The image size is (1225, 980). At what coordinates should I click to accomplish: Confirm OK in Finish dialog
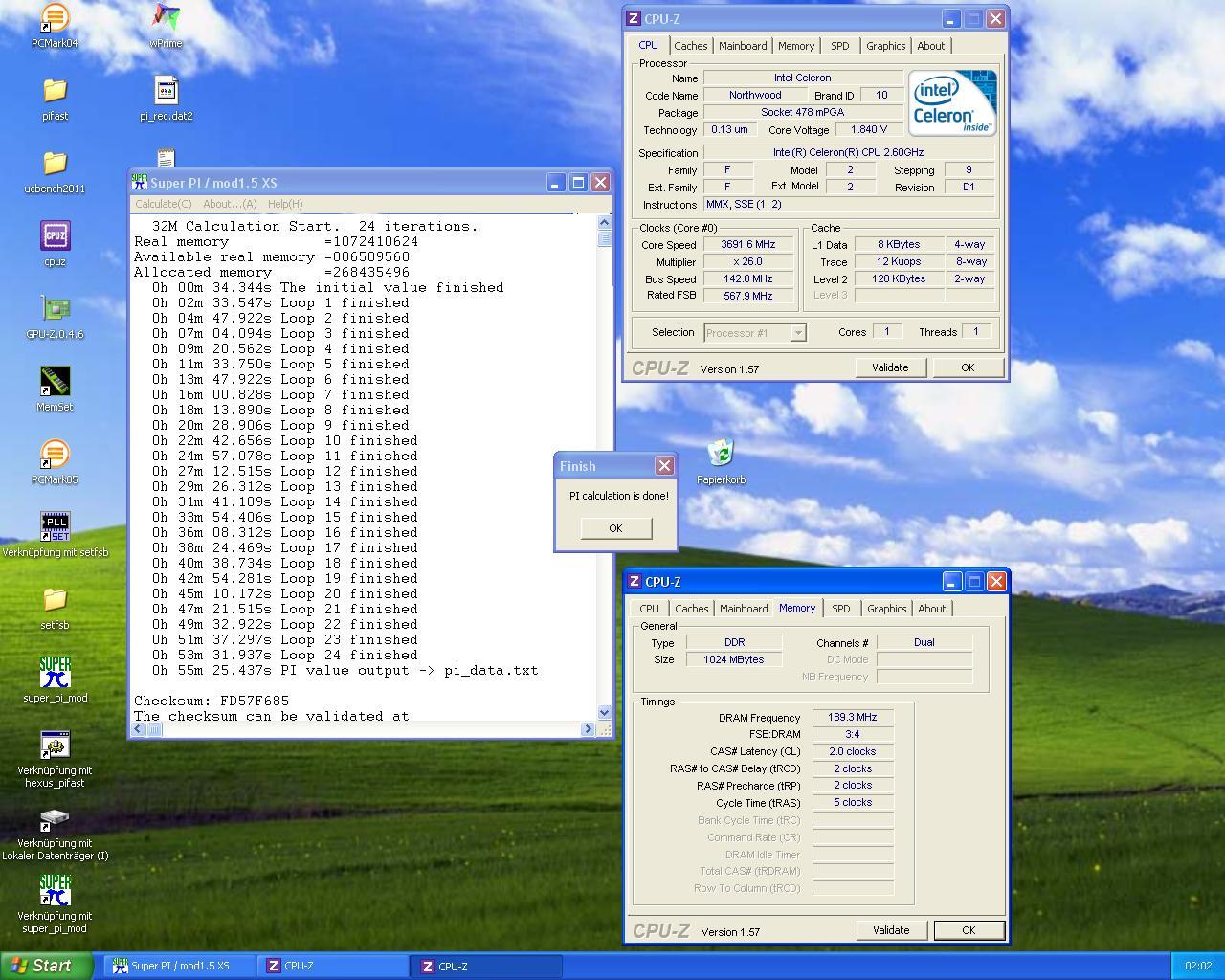pos(615,528)
